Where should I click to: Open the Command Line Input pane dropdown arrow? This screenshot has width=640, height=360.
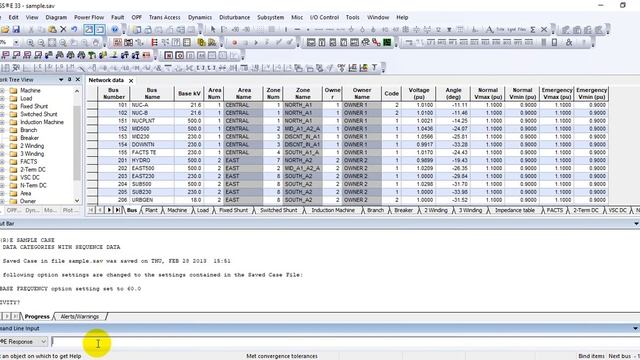pyautogui.click(x=636, y=328)
